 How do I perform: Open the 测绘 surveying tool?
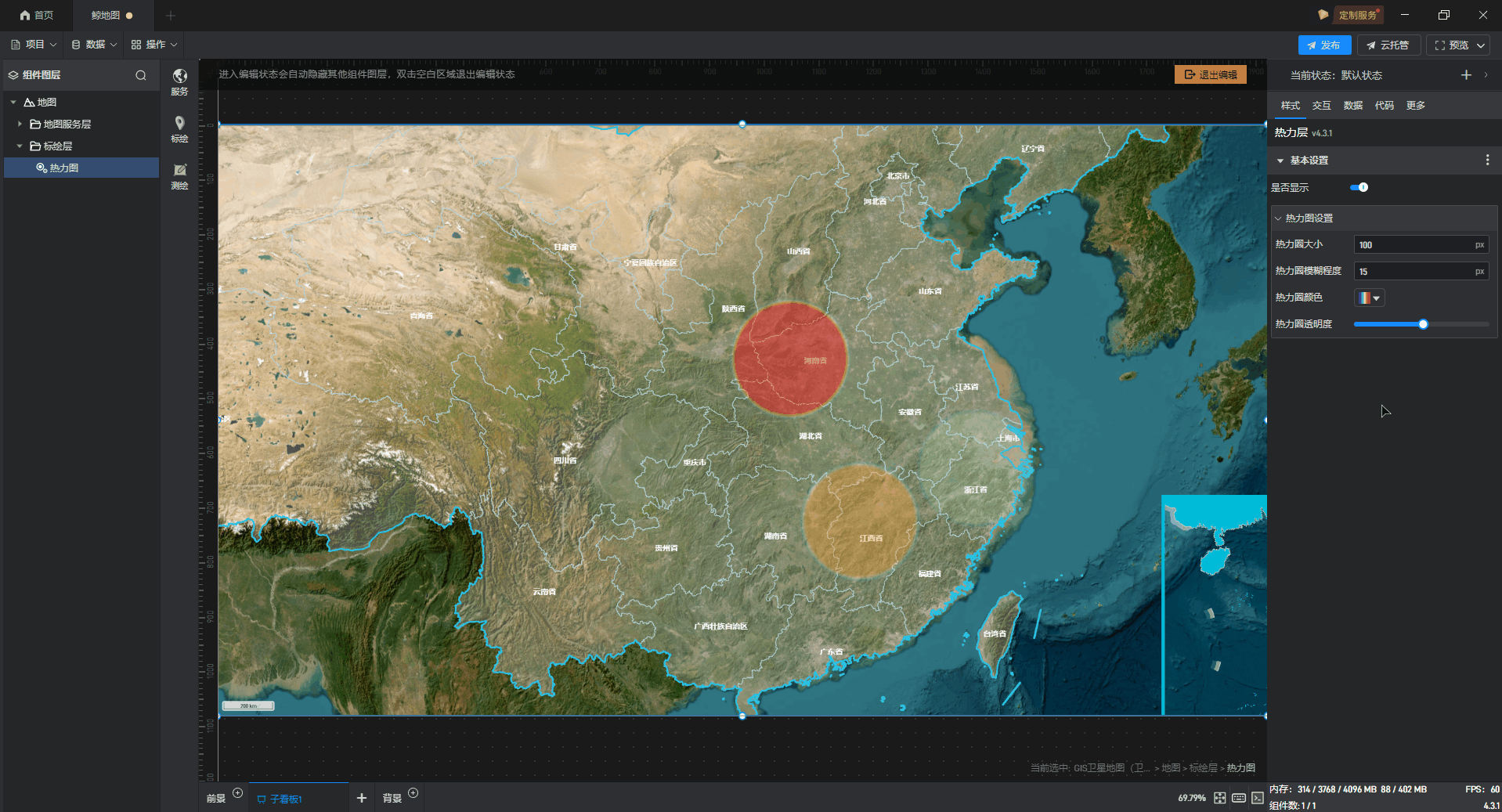(x=179, y=175)
